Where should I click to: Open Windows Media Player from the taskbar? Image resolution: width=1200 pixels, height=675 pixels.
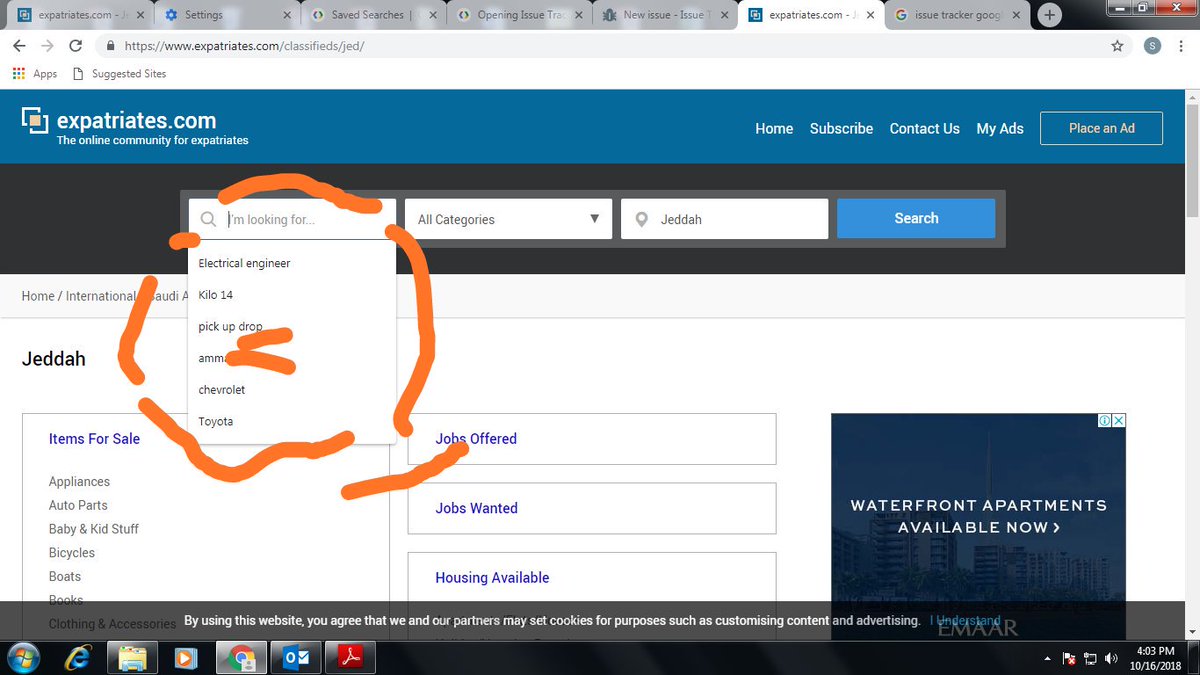coord(186,658)
